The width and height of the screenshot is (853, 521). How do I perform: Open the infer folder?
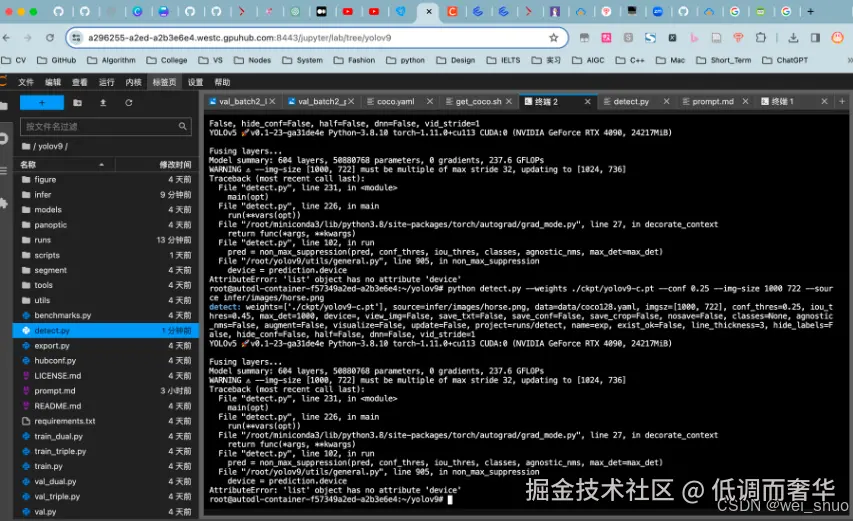coord(106,195)
